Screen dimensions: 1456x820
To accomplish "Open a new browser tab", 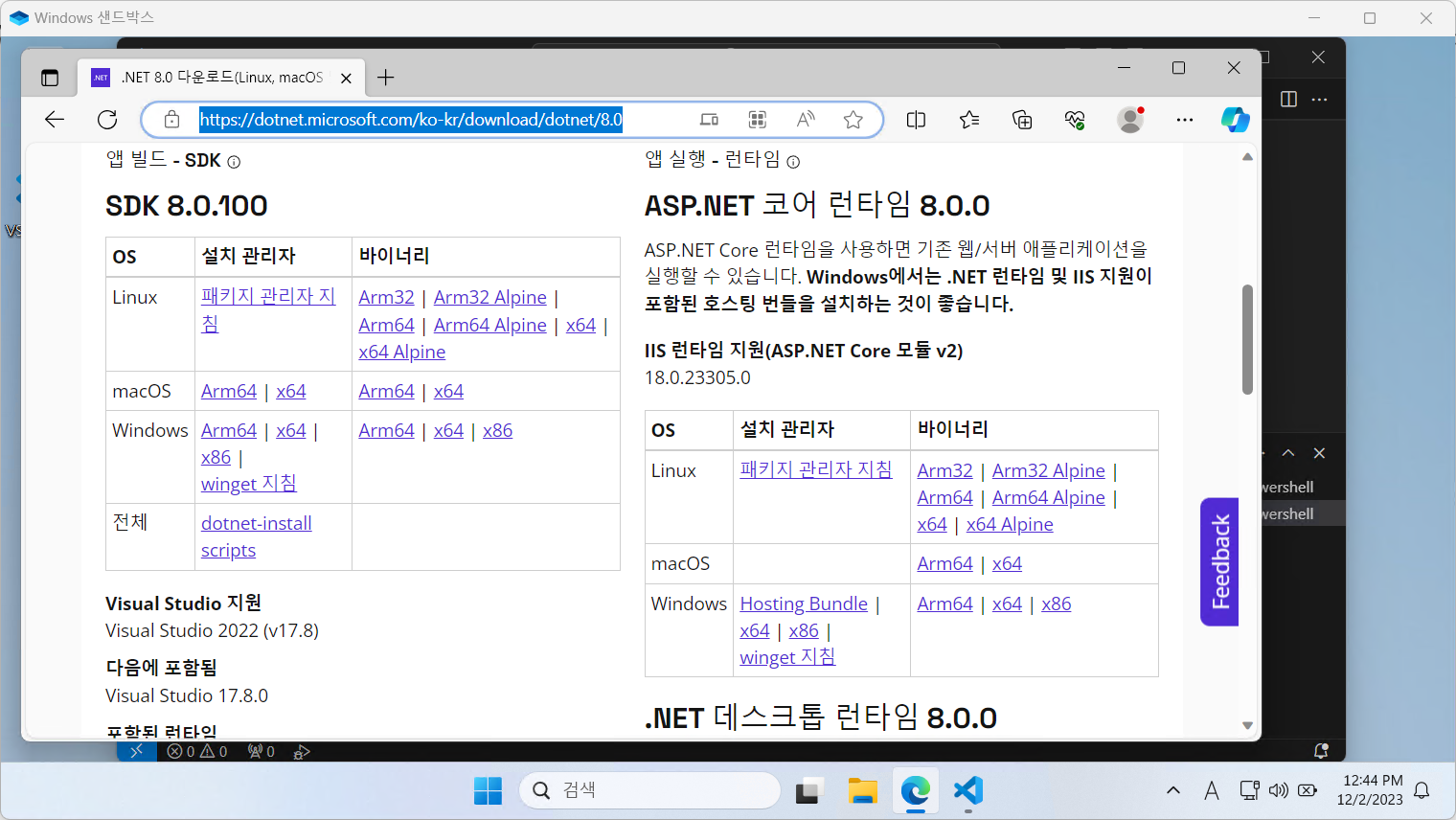I will point(386,78).
